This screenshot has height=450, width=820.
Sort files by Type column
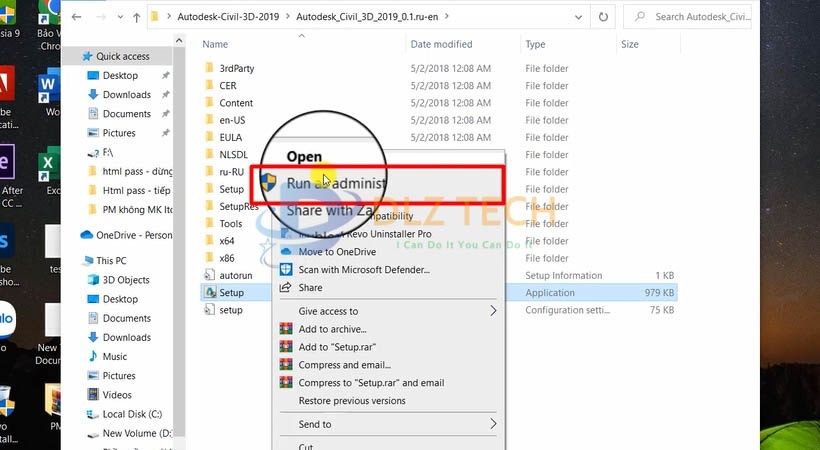[x=535, y=44]
